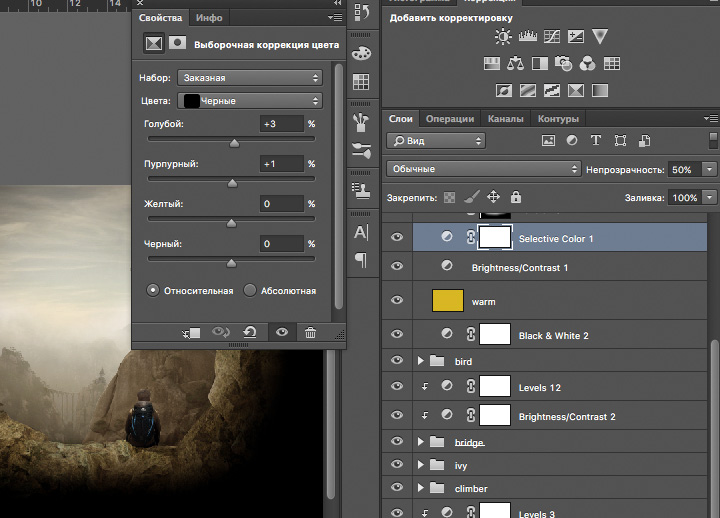Add a Color Lookup adjustment (grid icon)

612,63
